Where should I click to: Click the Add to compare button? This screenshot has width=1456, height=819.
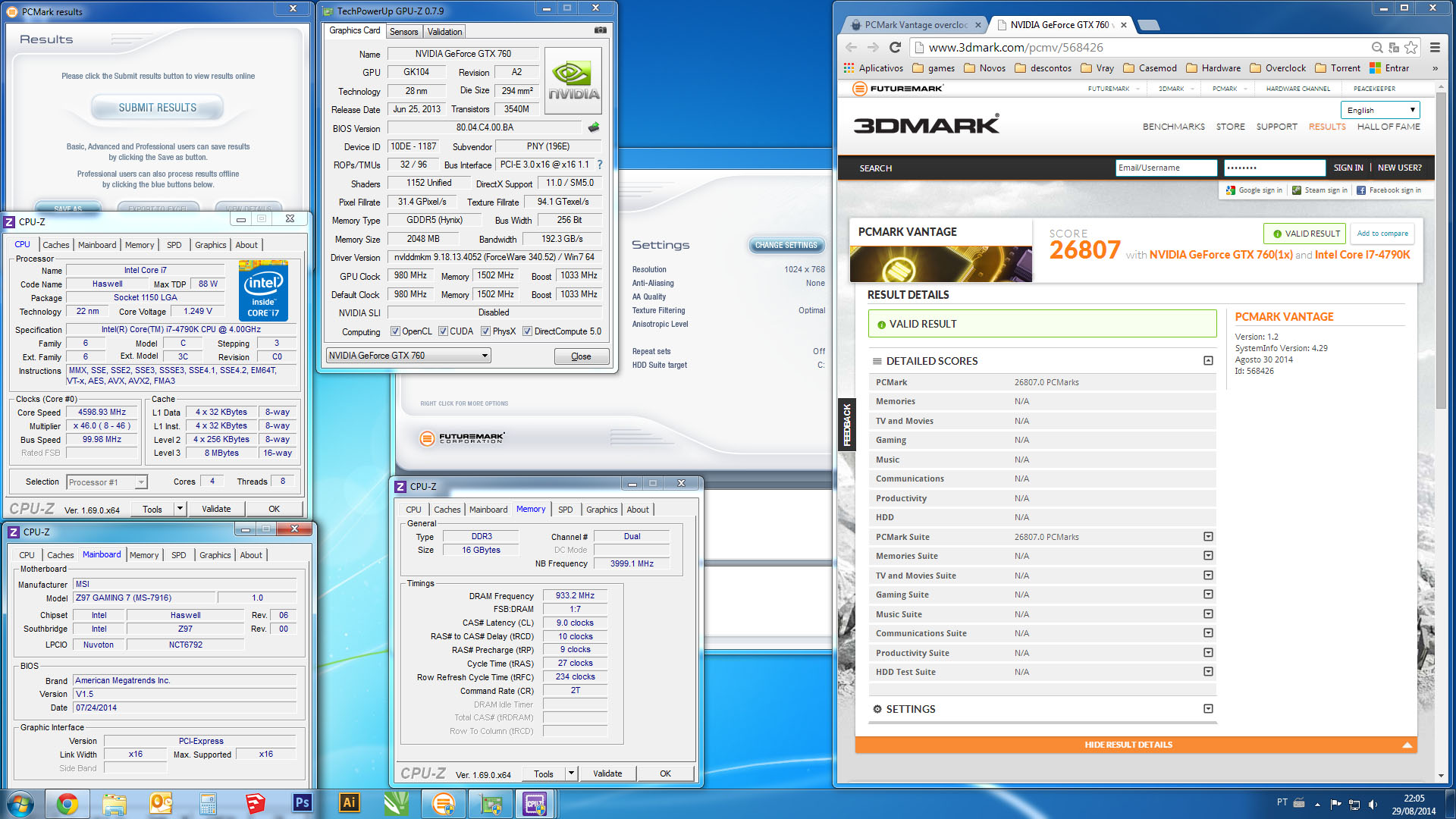click(1382, 234)
